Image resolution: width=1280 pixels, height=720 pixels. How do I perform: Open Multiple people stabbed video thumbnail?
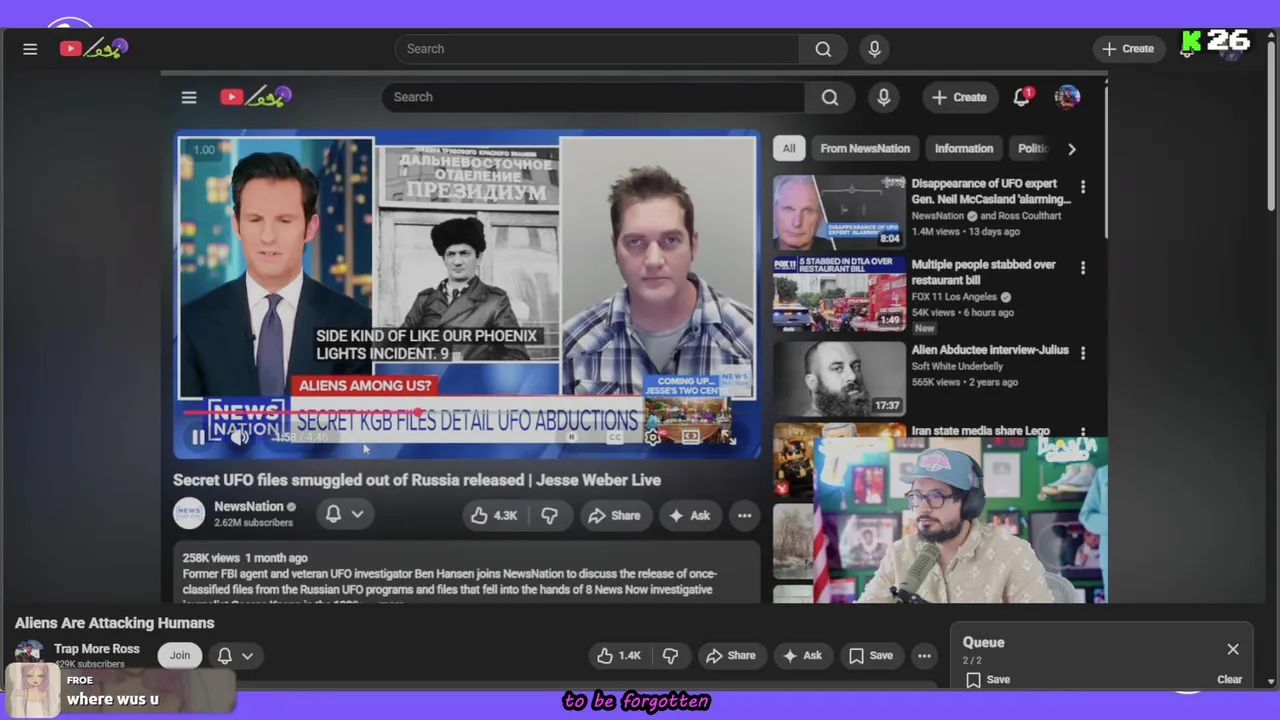click(x=839, y=294)
